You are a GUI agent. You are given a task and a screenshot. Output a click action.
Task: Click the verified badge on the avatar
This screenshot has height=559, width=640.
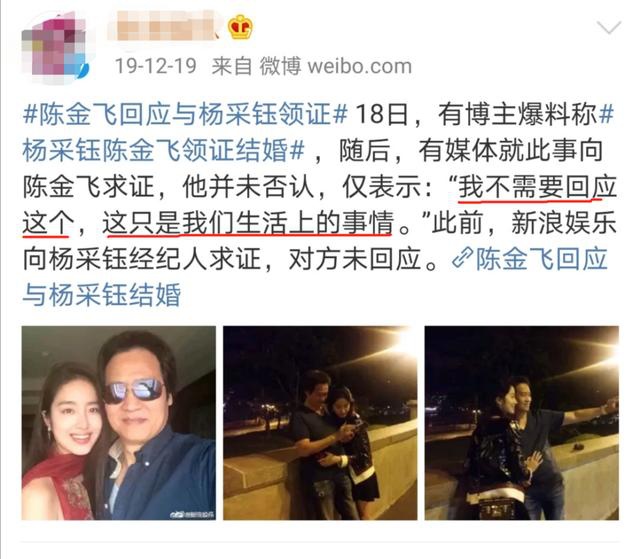coord(82,73)
